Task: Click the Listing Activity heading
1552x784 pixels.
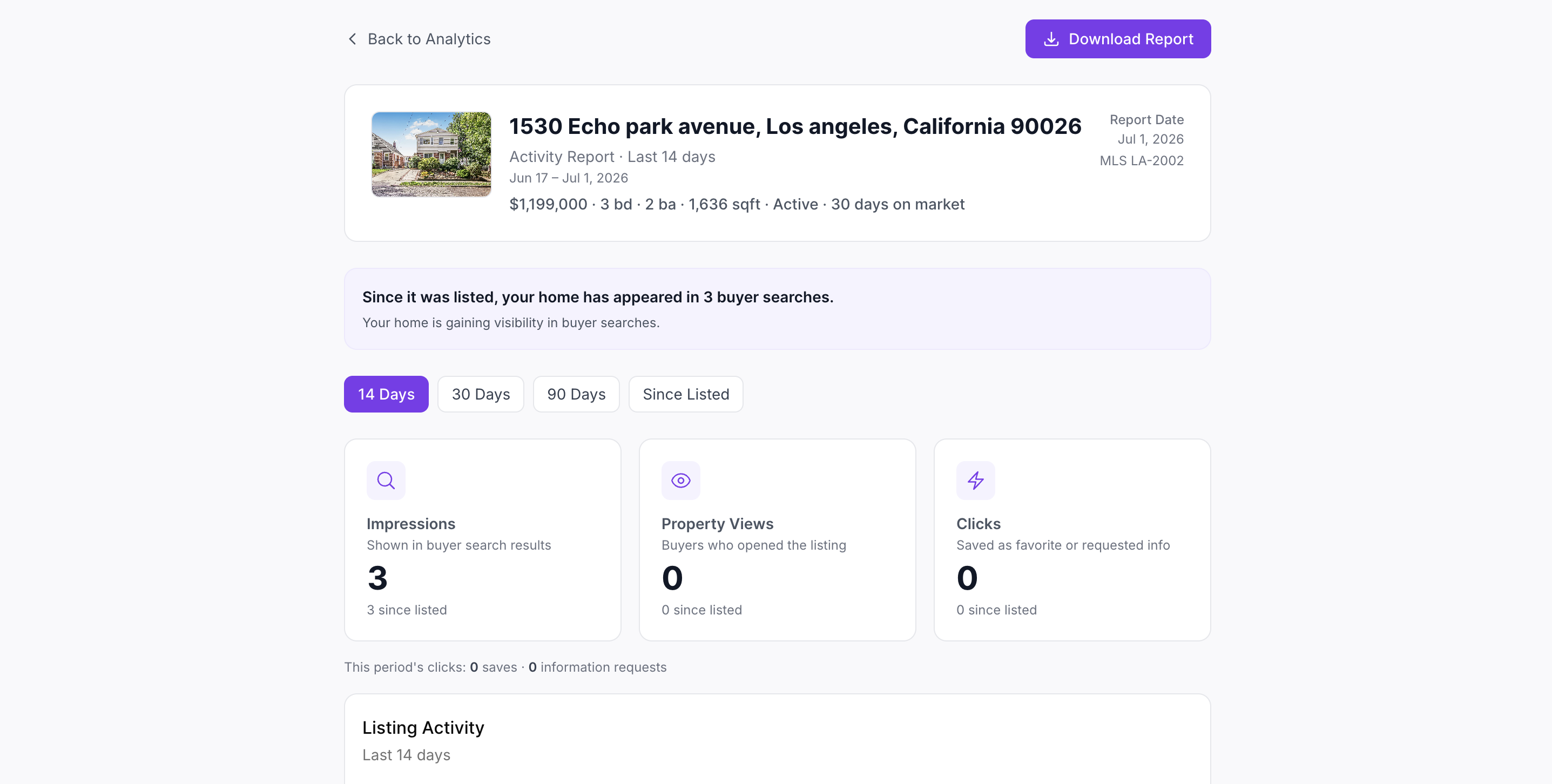Action: coord(423,728)
